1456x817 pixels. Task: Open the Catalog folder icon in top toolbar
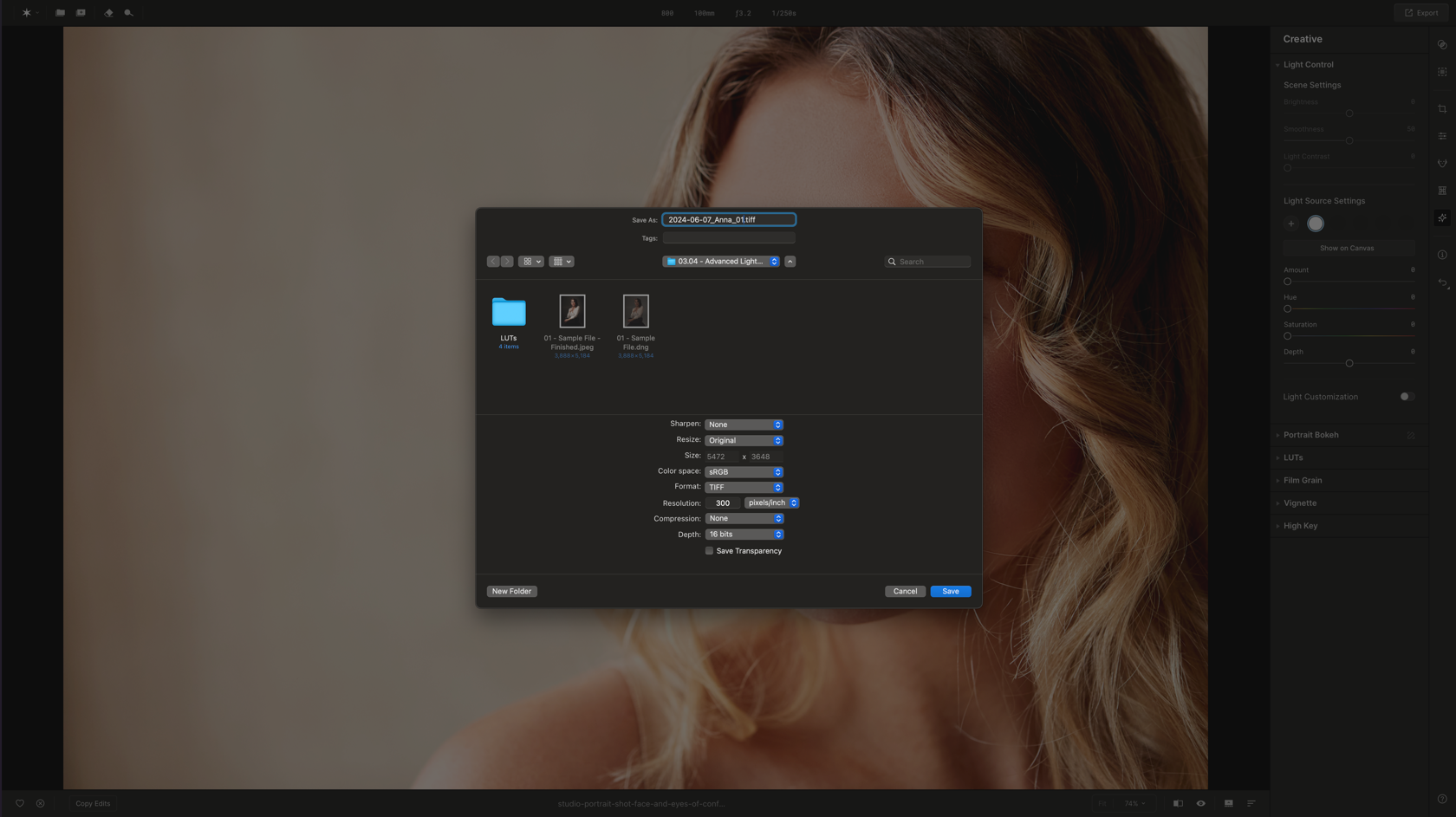coord(60,13)
